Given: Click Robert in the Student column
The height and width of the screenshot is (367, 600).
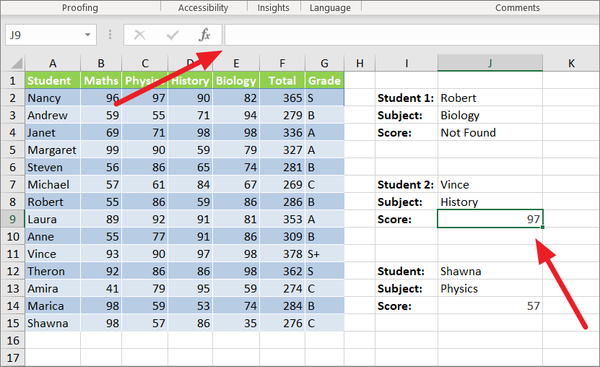Looking at the screenshot, I should tap(53, 202).
